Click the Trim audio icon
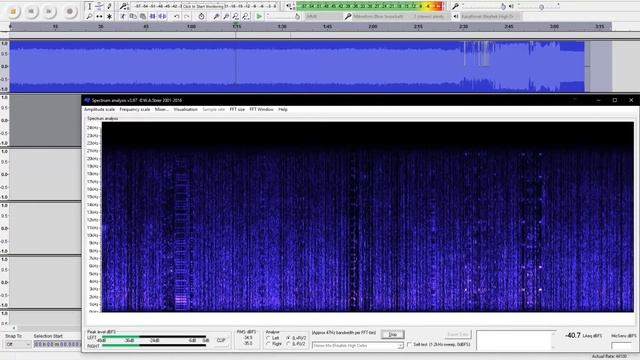The width and height of the screenshot is (640, 360). pos(152,16)
